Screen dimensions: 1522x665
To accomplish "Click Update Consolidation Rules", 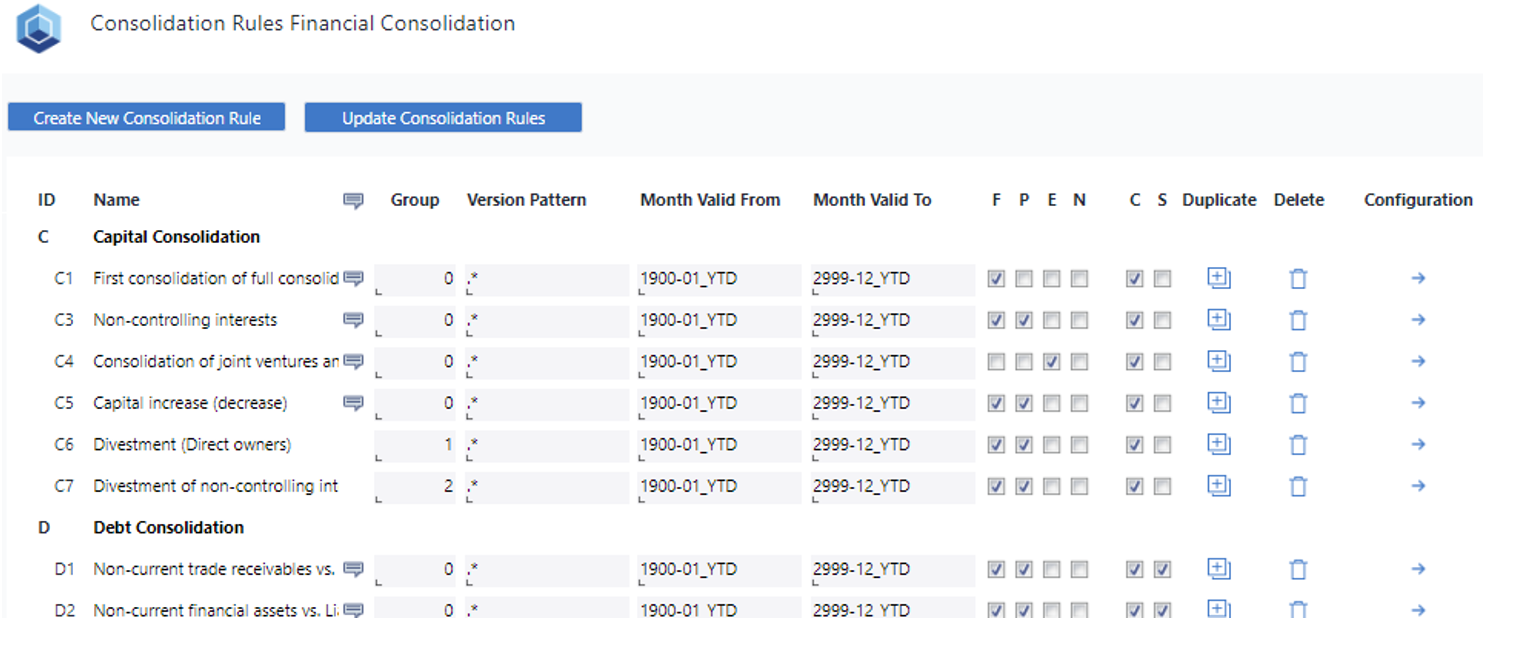I will (x=443, y=117).
